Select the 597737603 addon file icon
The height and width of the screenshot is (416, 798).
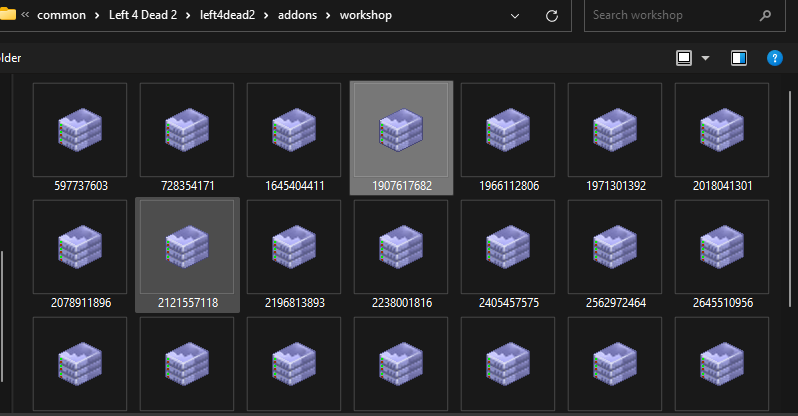coord(80,130)
